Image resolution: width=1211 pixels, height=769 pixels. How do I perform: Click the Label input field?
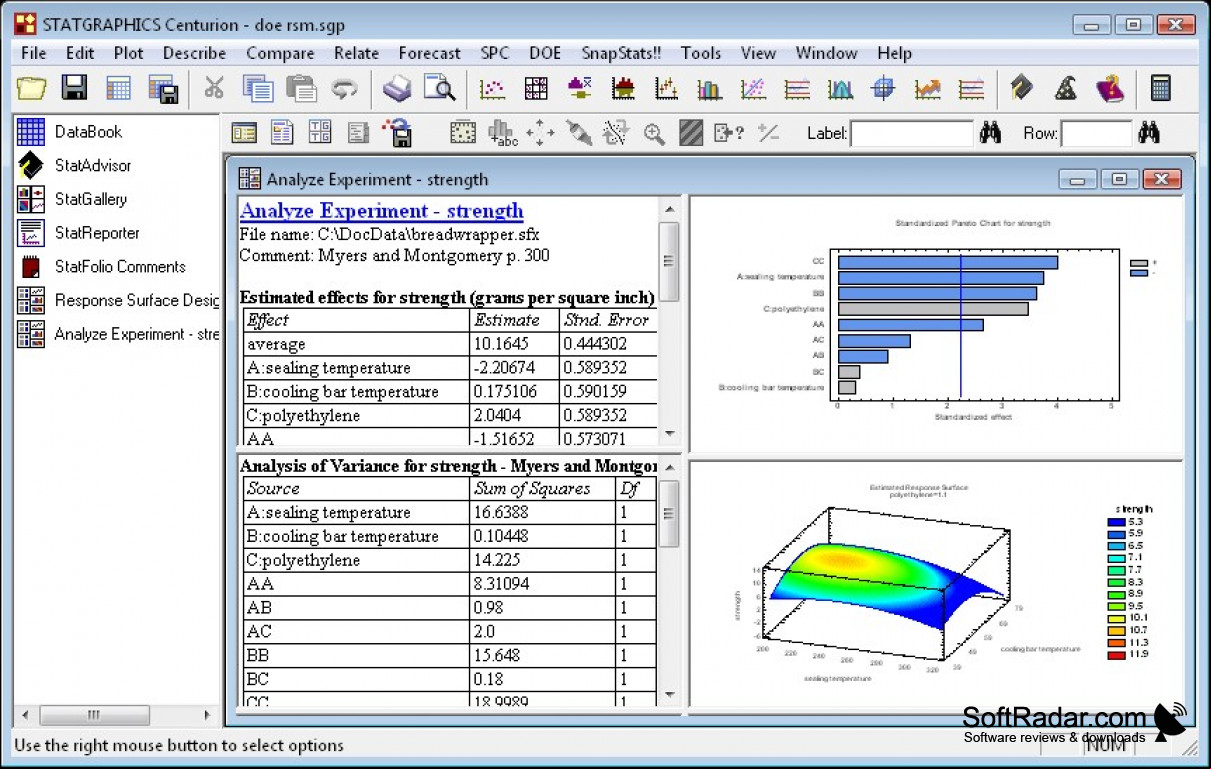[x=911, y=133]
